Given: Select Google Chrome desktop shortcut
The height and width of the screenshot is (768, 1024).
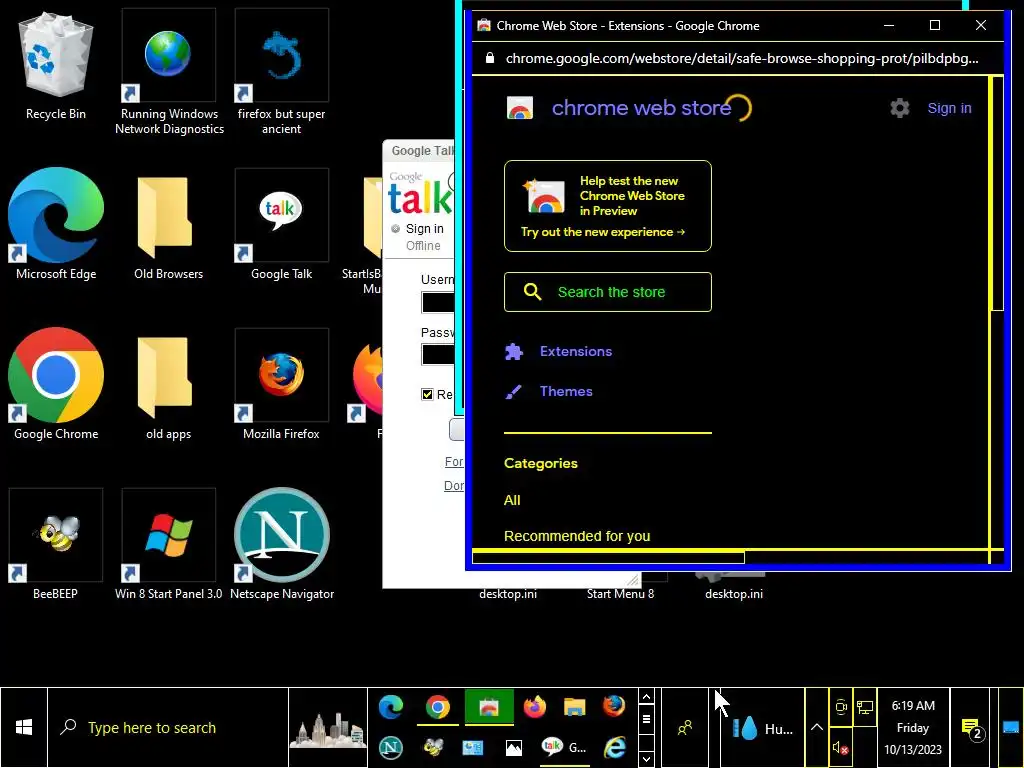Looking at the screenshot, I should 56,384.
